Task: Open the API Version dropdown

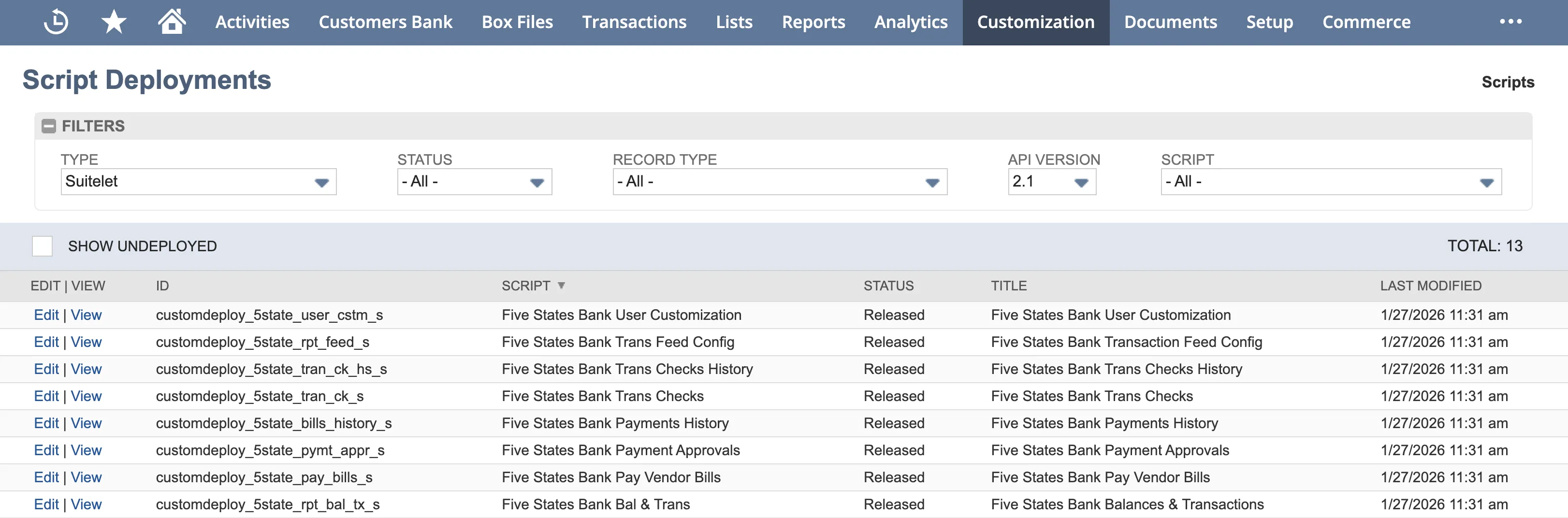Action: coord(1052,182)
